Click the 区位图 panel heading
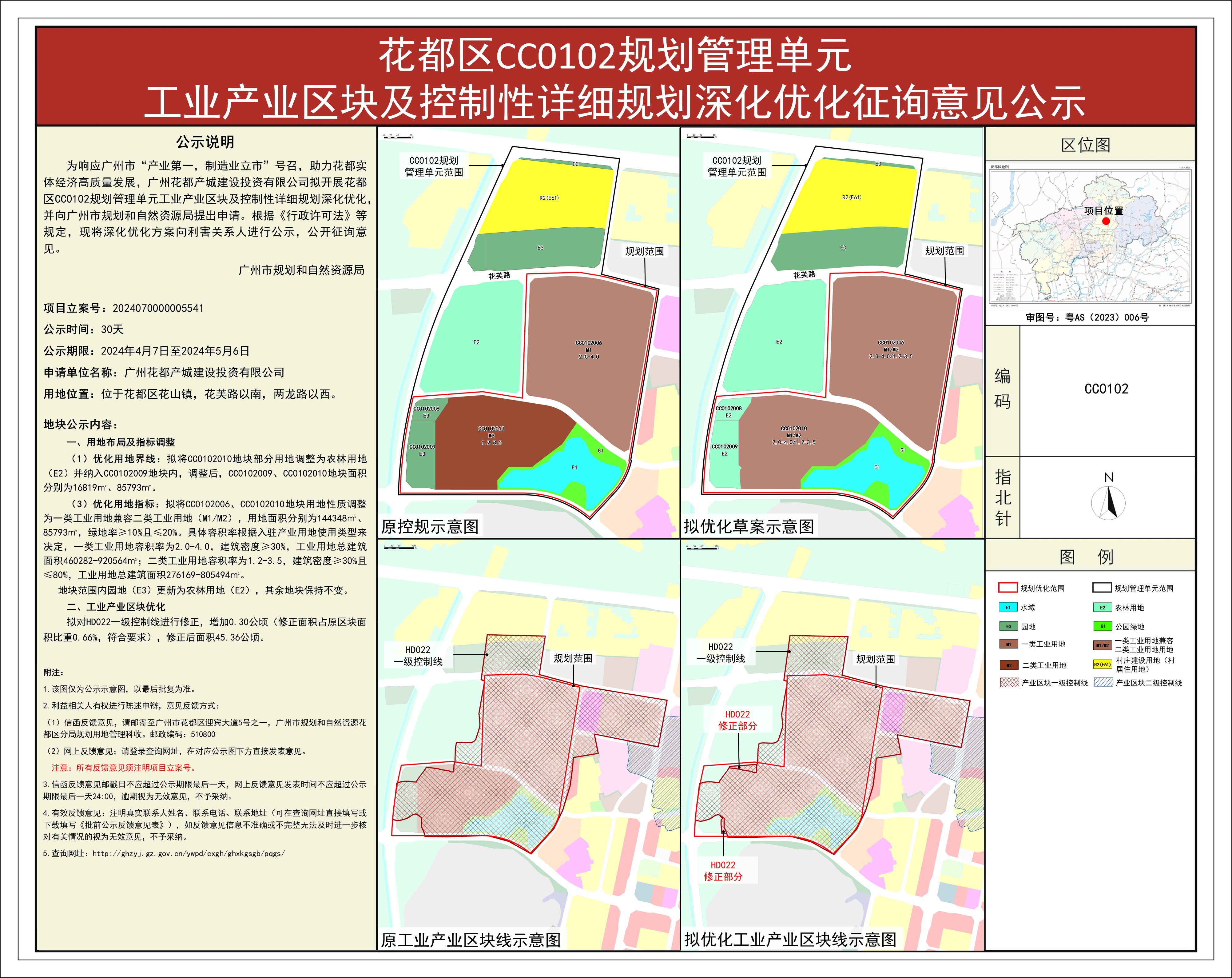Screen dimensions: 1232x978 [x=1086, y=145]
